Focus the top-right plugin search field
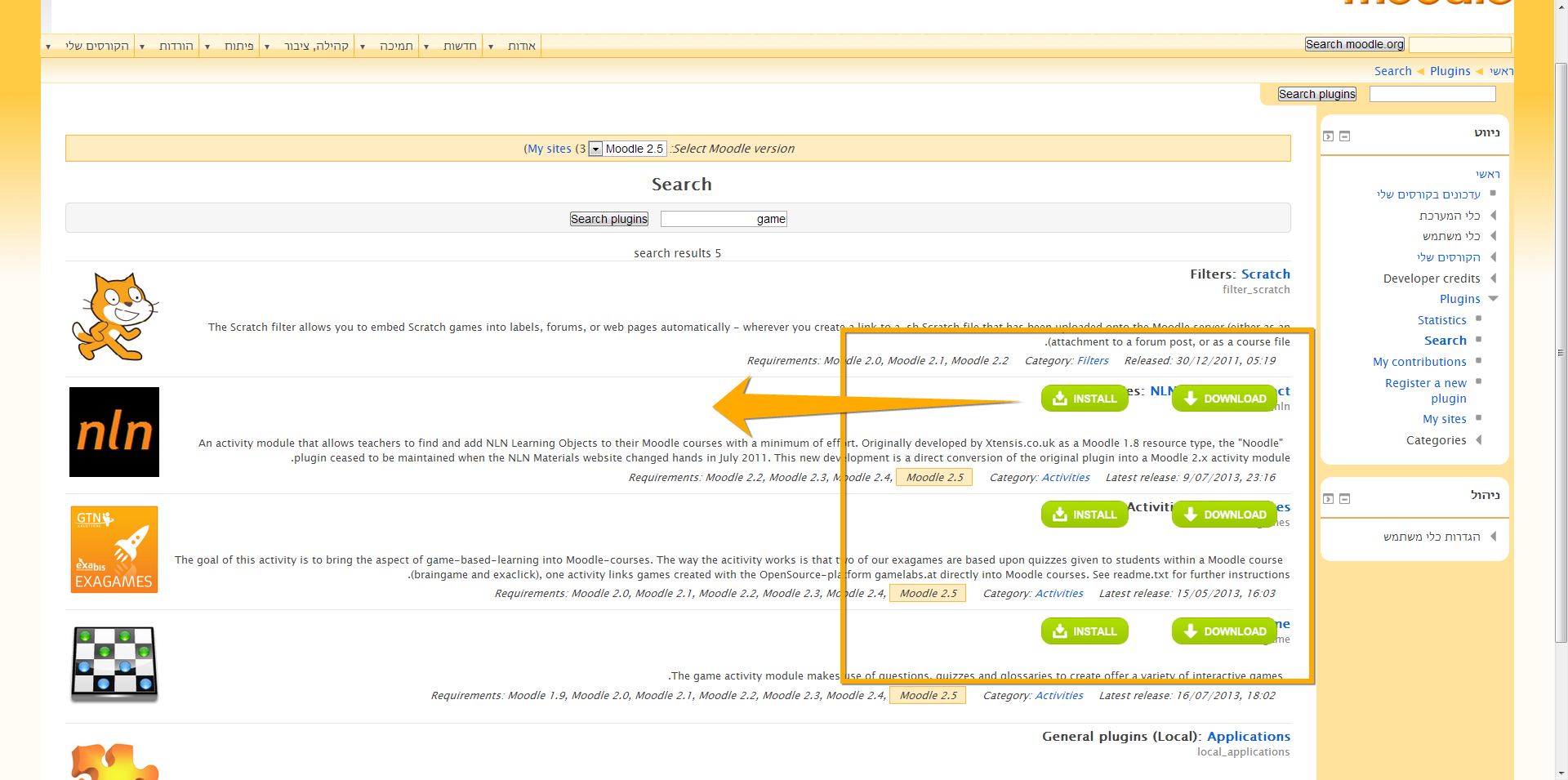Screen dimensions: 1568x780 (1432, 94)
